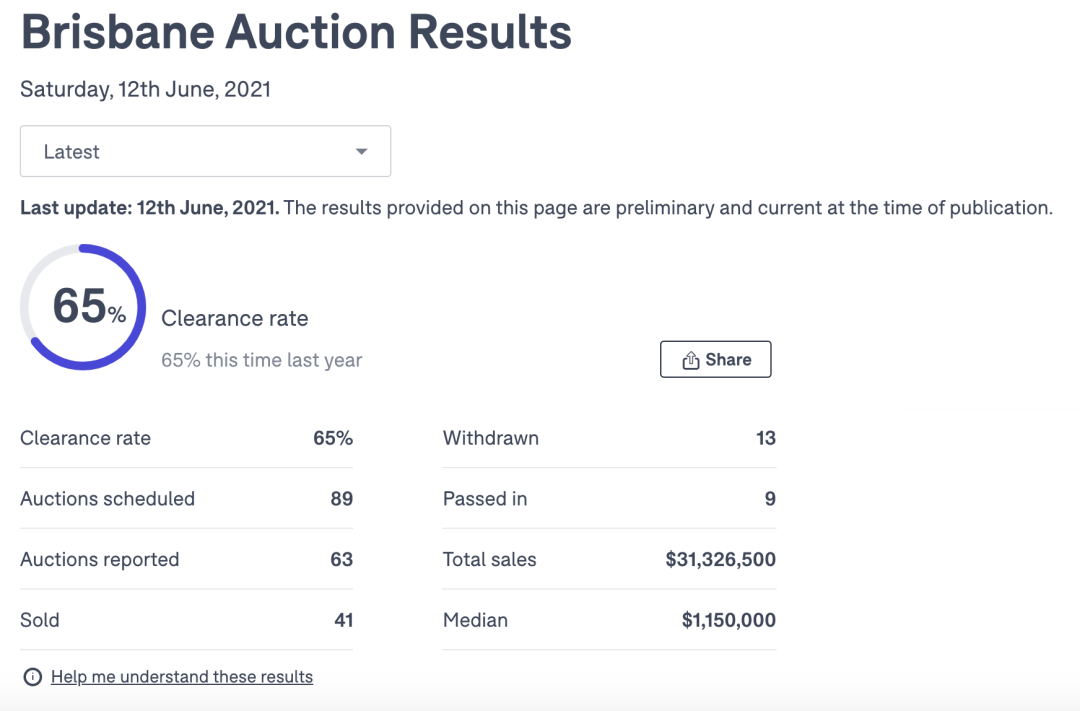Click the 'Latest' text in the date selector
1080x711 pixels.
pyautogui.click(x=72, y=152)
